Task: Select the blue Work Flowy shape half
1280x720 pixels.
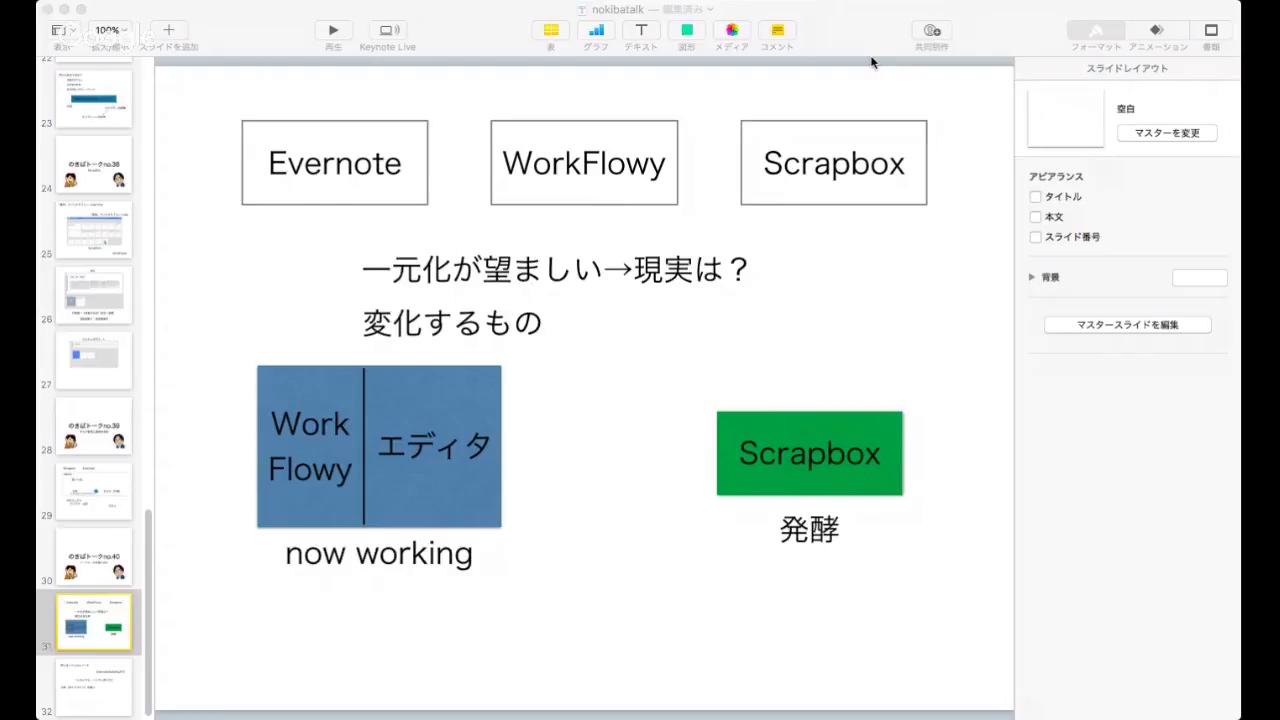Action: coord(310,446)
